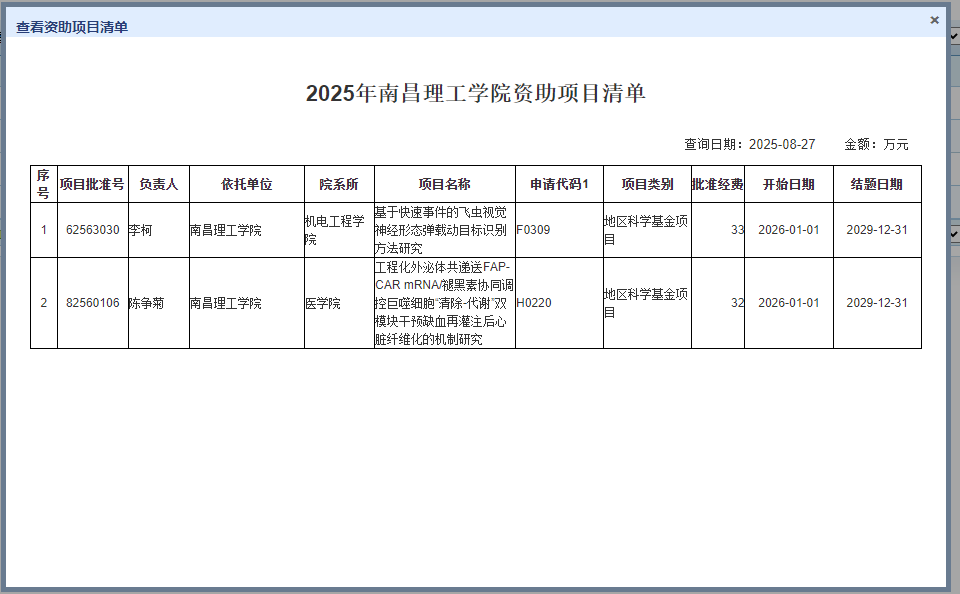Select the 项目类别 column header
This screenshot has width=960, height=594.
[647, 184]
